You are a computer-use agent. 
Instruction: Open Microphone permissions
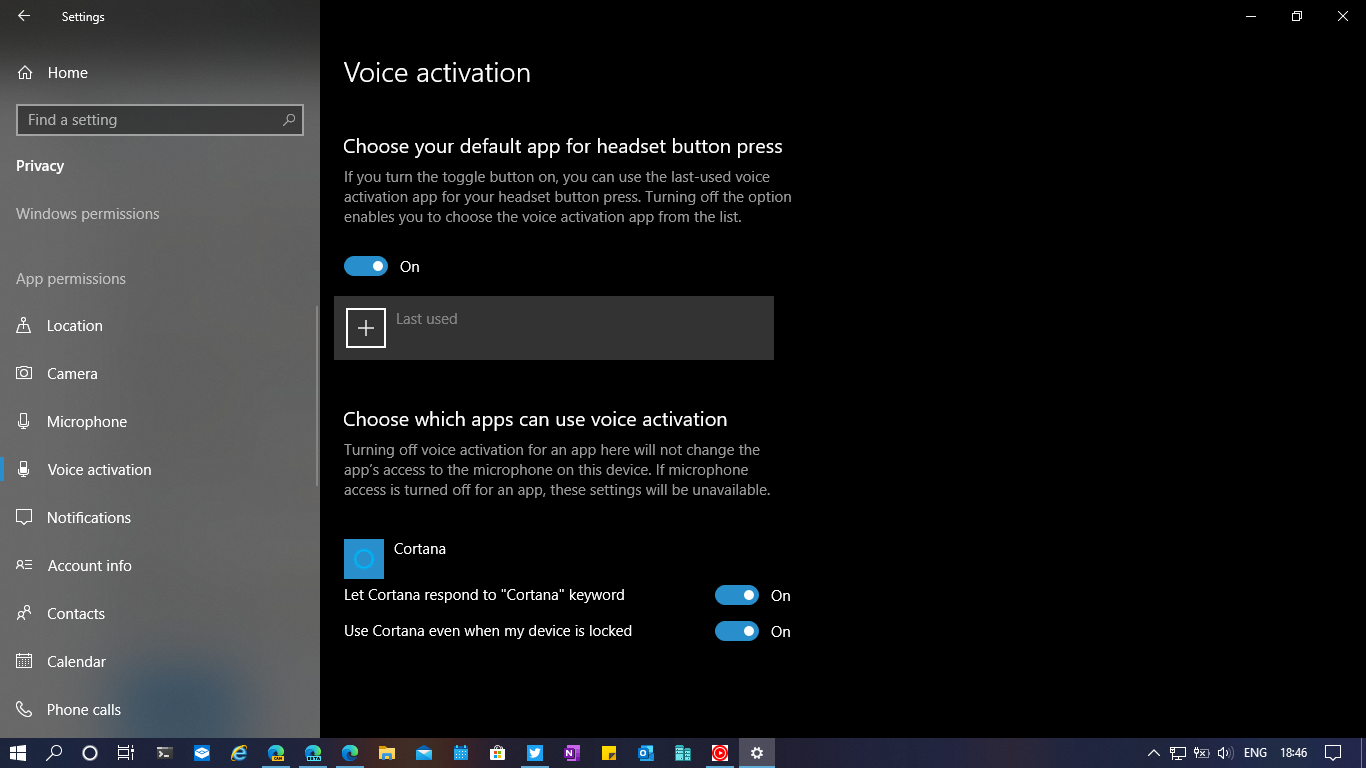(160, 422)
